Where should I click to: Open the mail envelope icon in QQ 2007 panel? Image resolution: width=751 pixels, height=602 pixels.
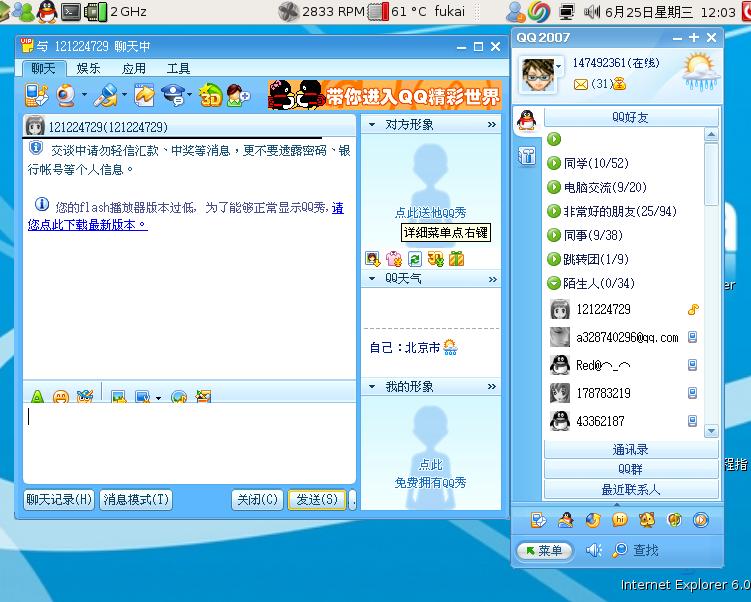[580, 85]
